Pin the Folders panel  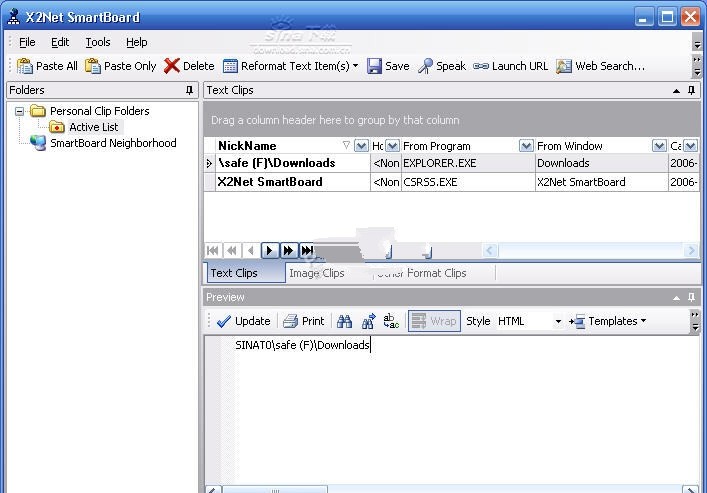(x=189, y=90)
